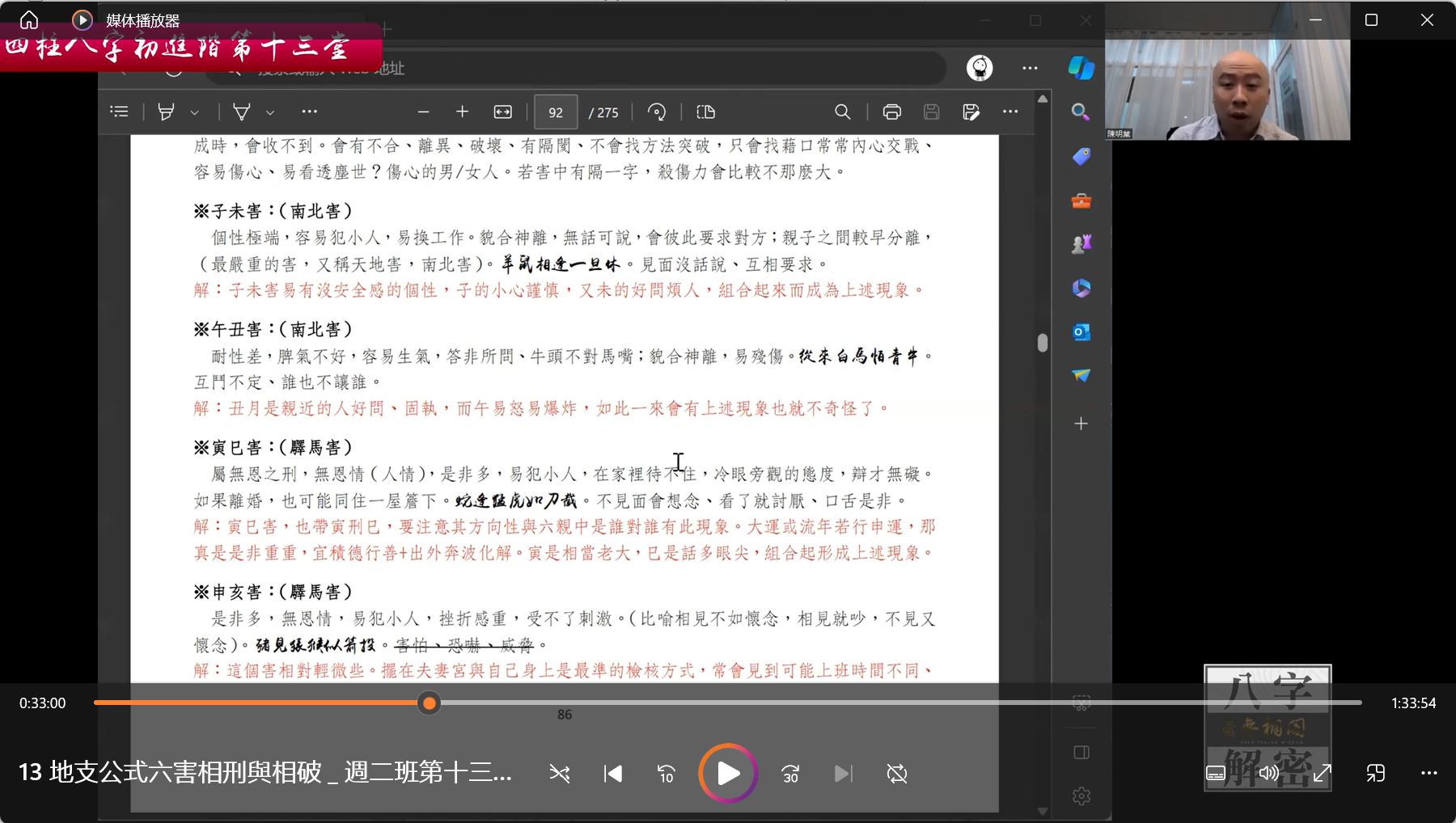Click the elapsed time 0:33:00
This screenshot has height=823, width=1456.
pos(42,703)
